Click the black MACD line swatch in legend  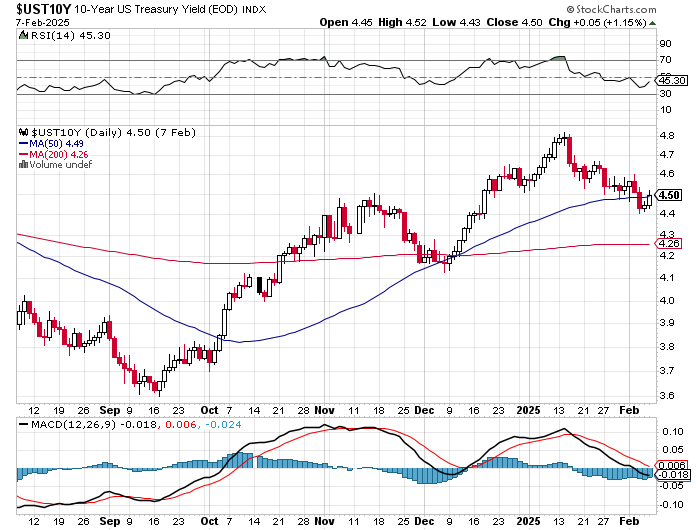[x=24, y=424]
